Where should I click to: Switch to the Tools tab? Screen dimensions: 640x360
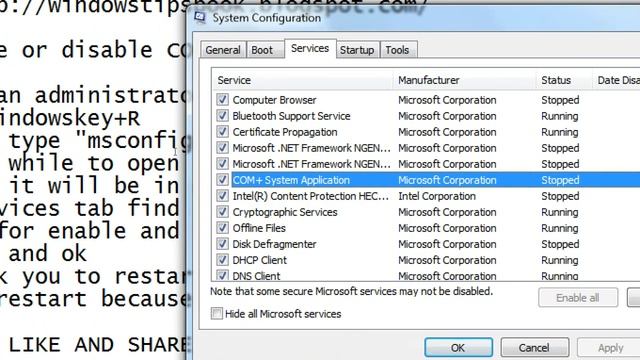coord(398,50)
